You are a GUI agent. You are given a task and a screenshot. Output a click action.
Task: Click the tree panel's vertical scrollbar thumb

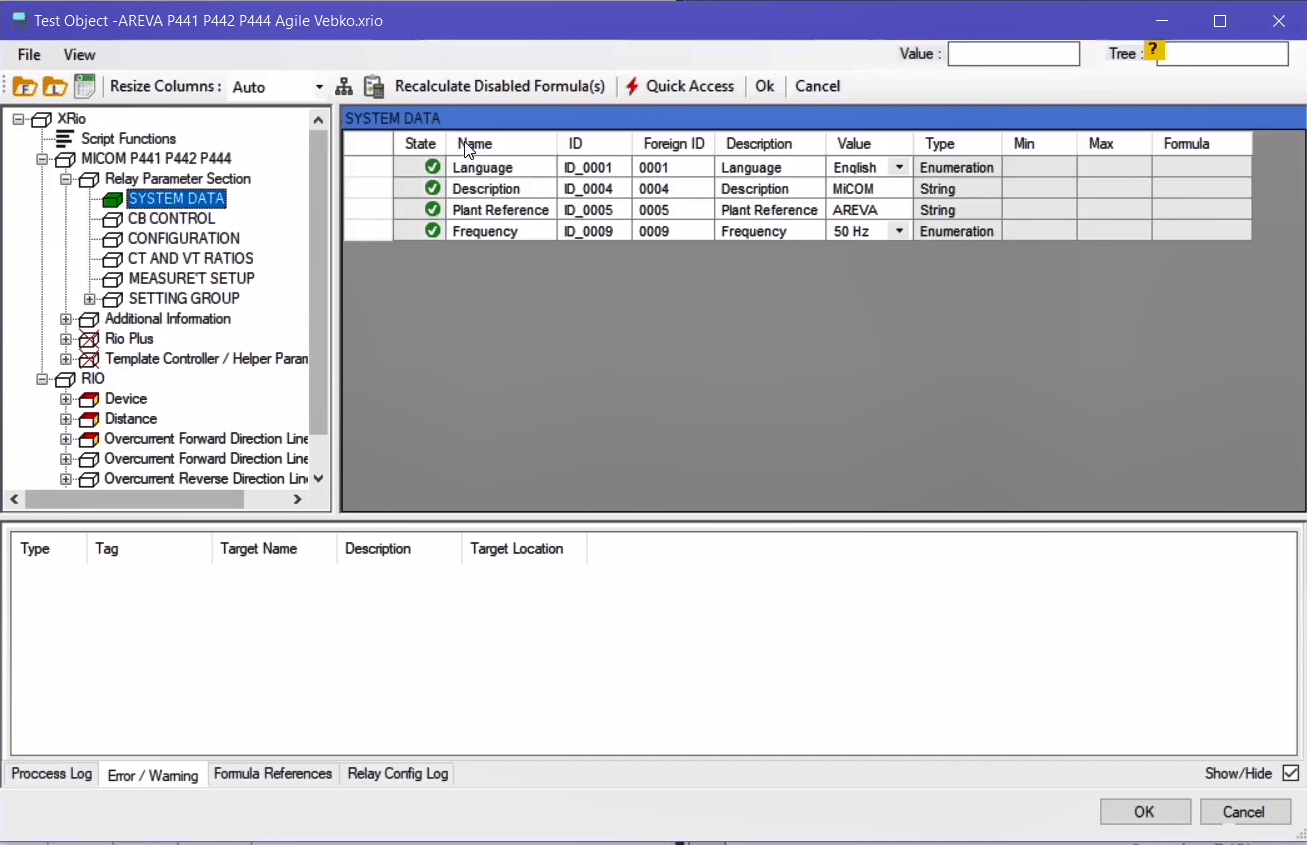point(319,282)
